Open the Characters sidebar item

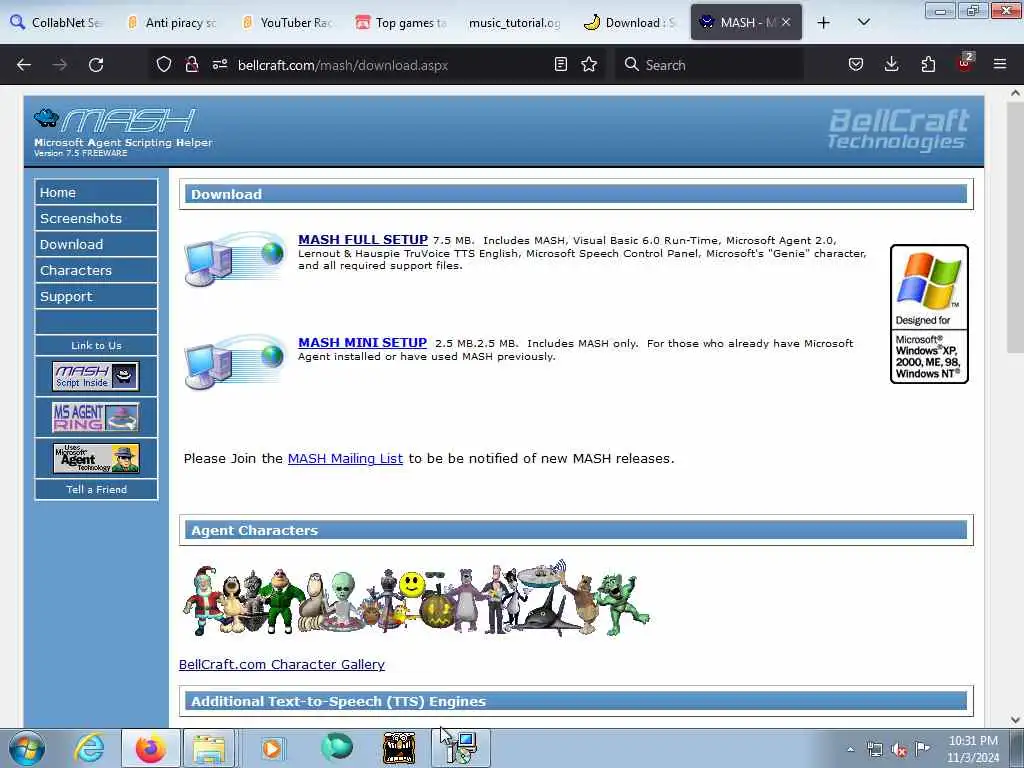(x=96, y=270)
